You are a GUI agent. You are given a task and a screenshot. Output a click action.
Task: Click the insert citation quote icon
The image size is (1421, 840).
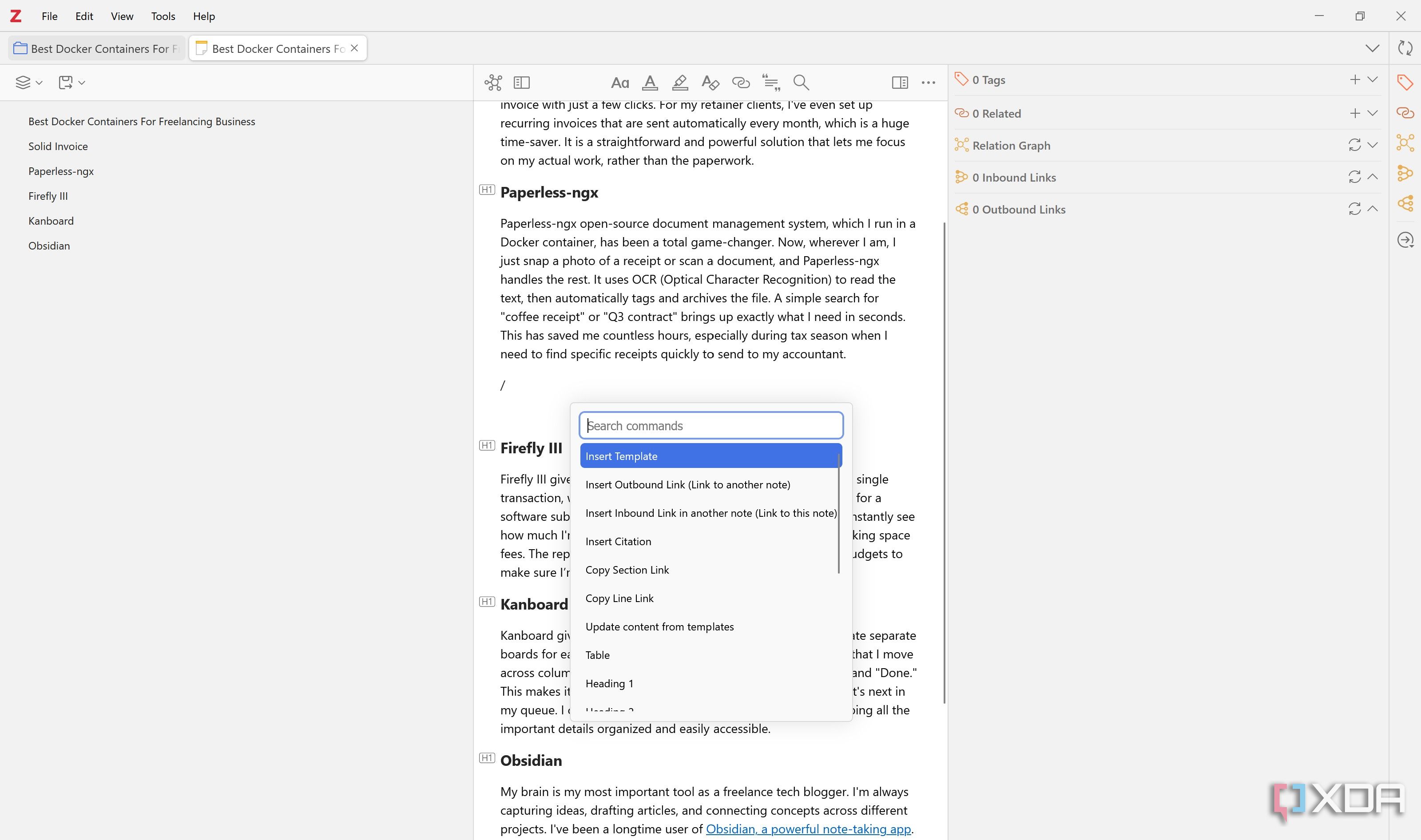771,83
